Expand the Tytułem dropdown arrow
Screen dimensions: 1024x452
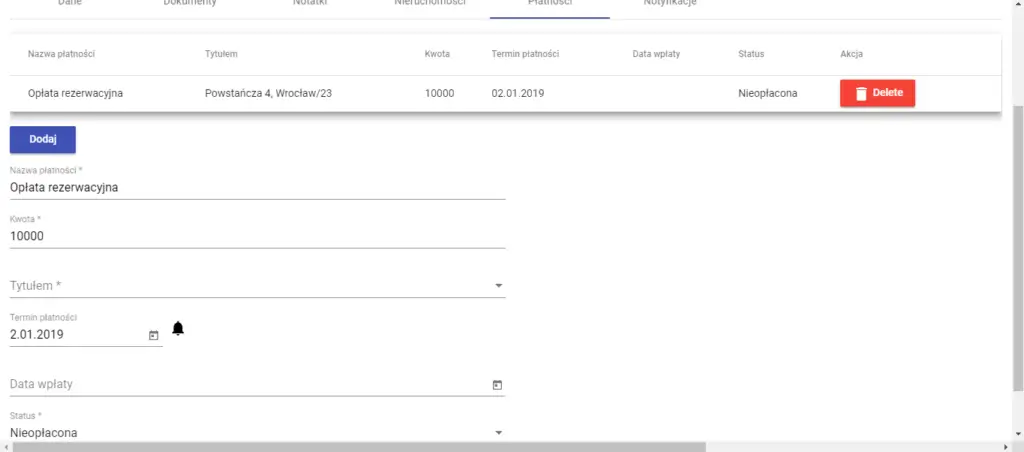pos(498,286)
